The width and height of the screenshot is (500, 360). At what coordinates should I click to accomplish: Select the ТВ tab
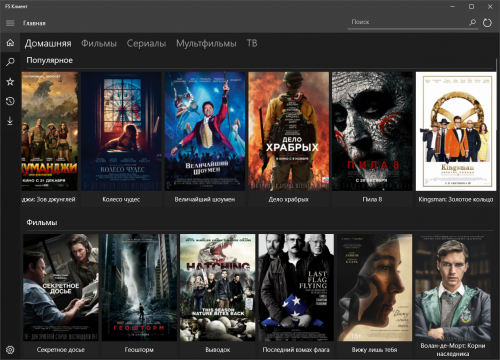click(252, 43)
